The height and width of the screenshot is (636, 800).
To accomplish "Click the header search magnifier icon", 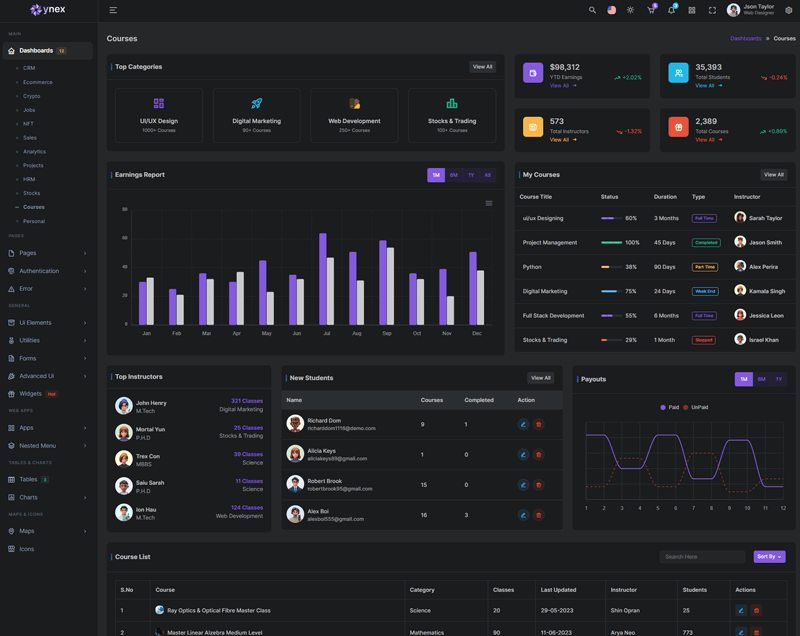I will tap(592, 10).
